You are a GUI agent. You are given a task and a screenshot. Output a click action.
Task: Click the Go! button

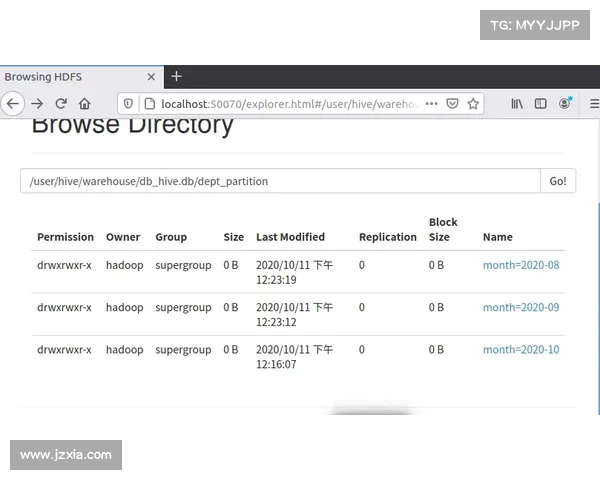pos(557,181)
